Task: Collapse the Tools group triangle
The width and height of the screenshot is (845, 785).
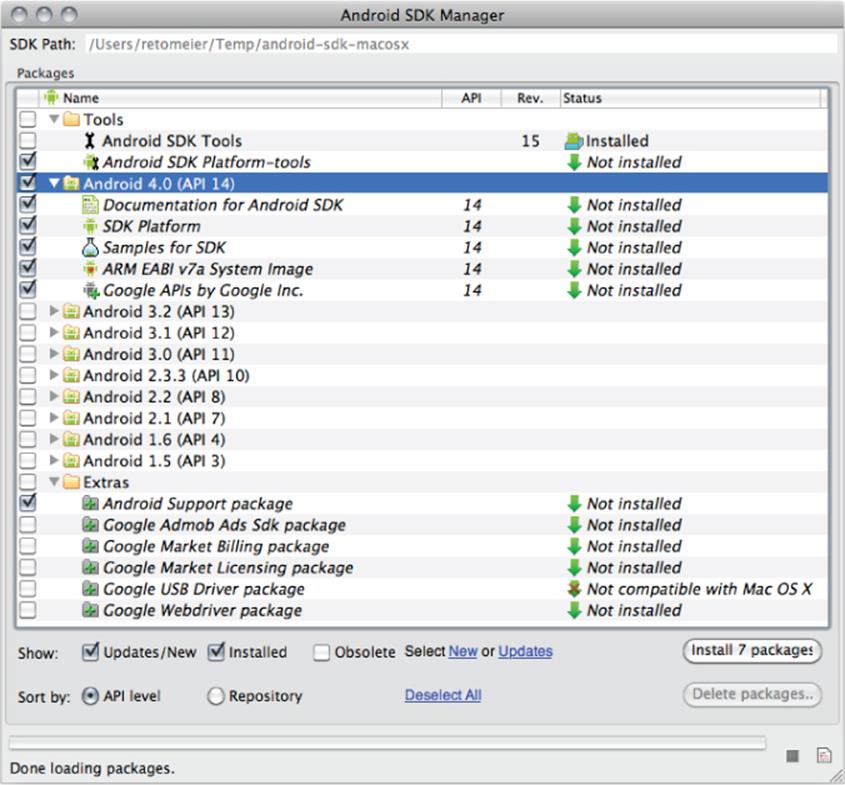Action: pyautogui.click(x=54, y=119)
